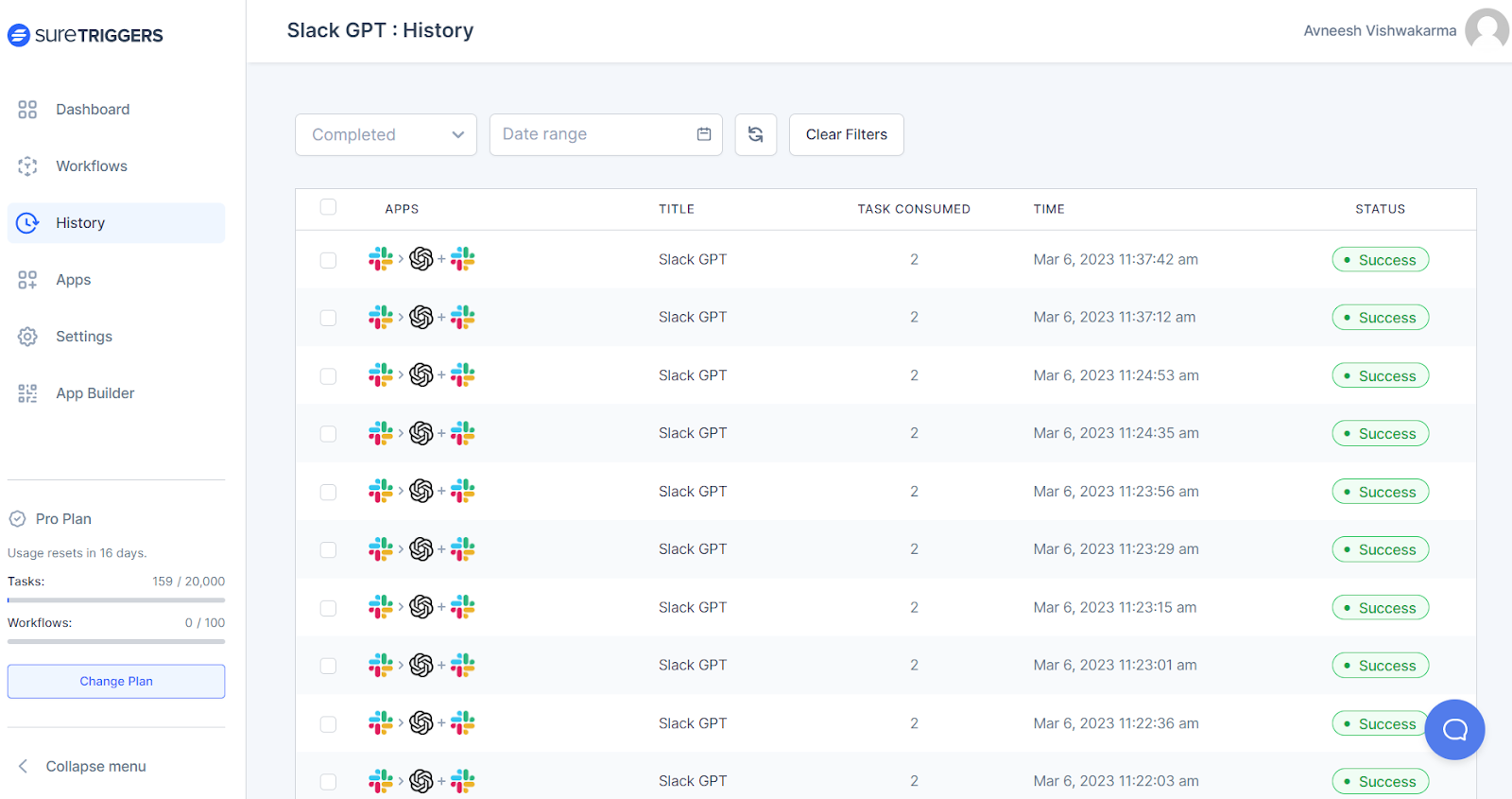Click the STATUS column header

point(1381,209)
